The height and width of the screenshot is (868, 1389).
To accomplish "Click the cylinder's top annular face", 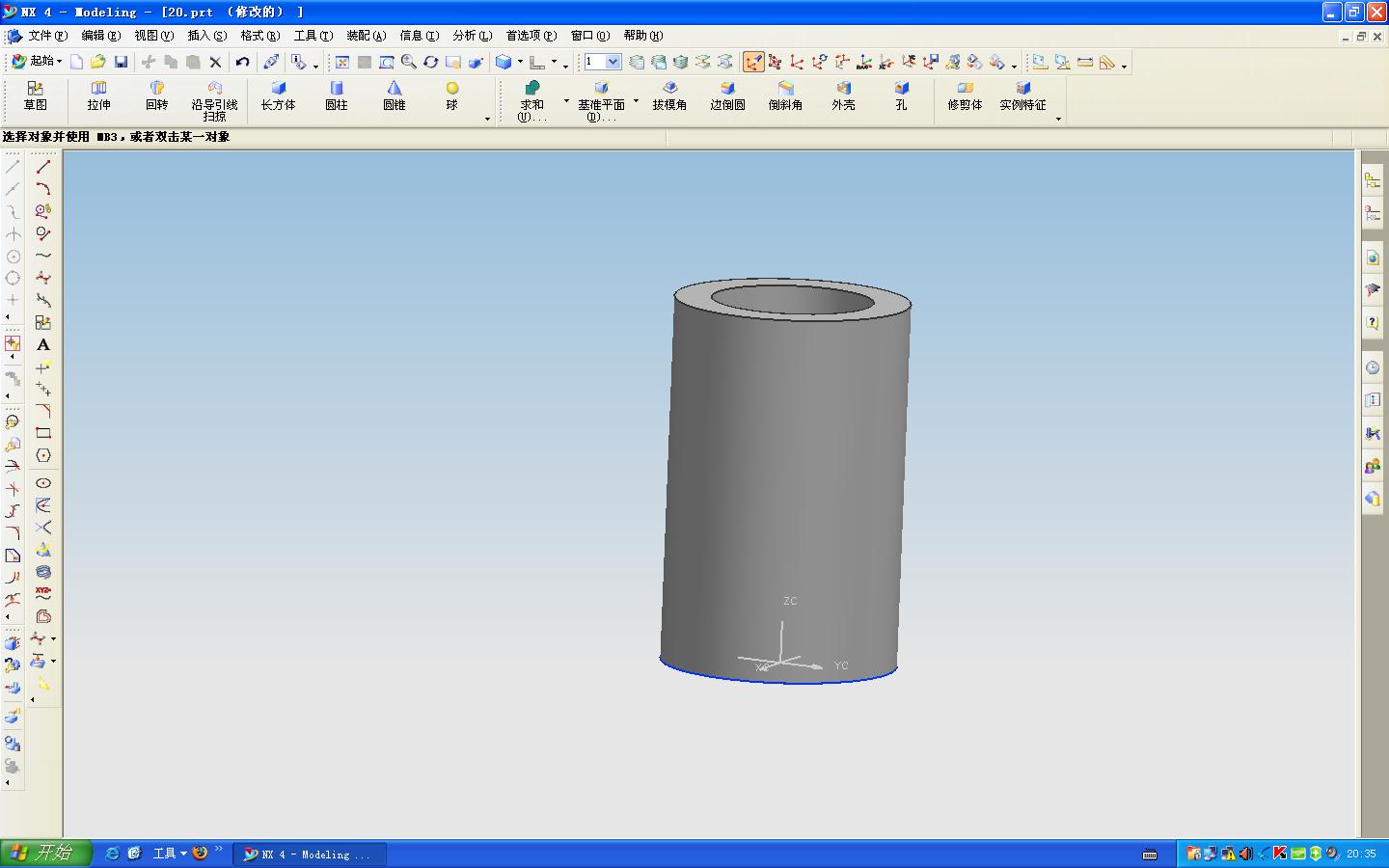I will (x=695, y=296).
